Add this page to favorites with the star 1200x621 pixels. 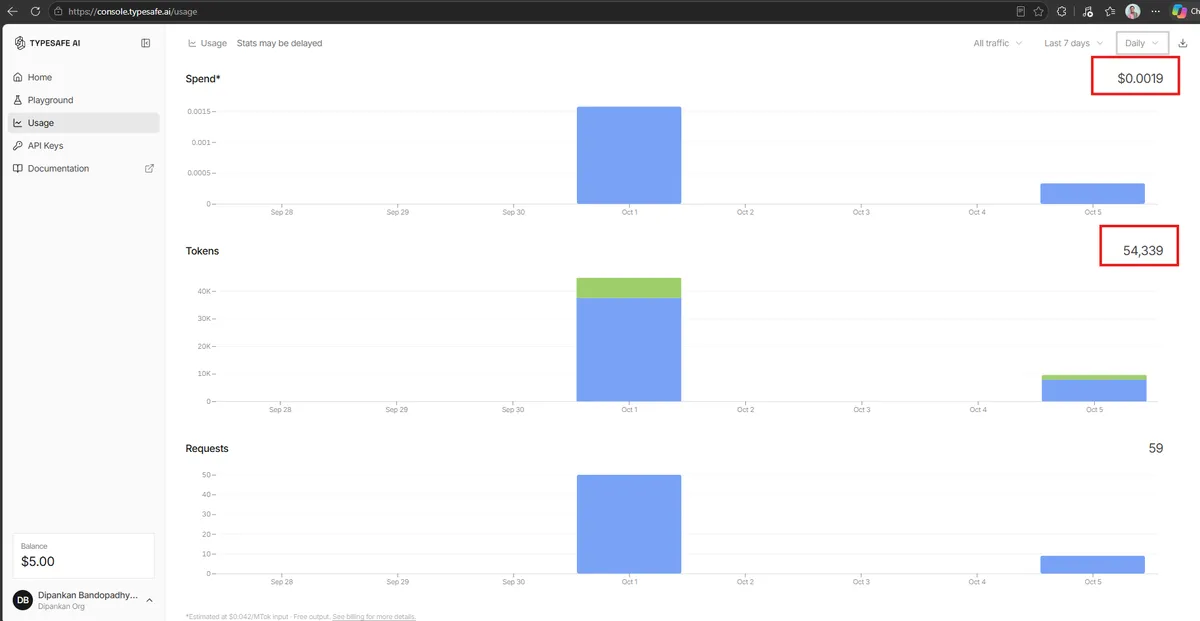tap(1039, 11)
